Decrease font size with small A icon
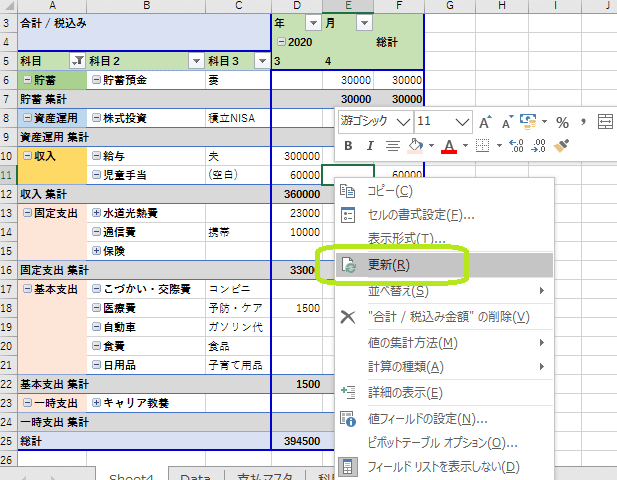 click(507, 122)
